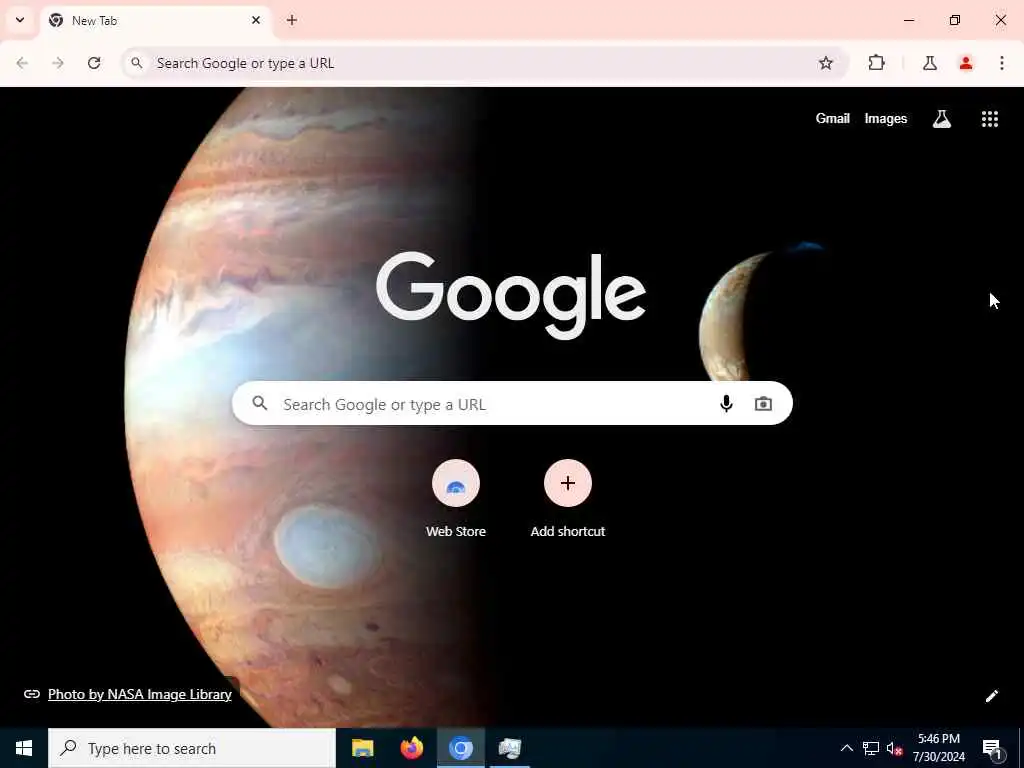This screenshot has width=1024, height=768.
Task: Go forward with the forward arrow
Action: tap(58, 63)
